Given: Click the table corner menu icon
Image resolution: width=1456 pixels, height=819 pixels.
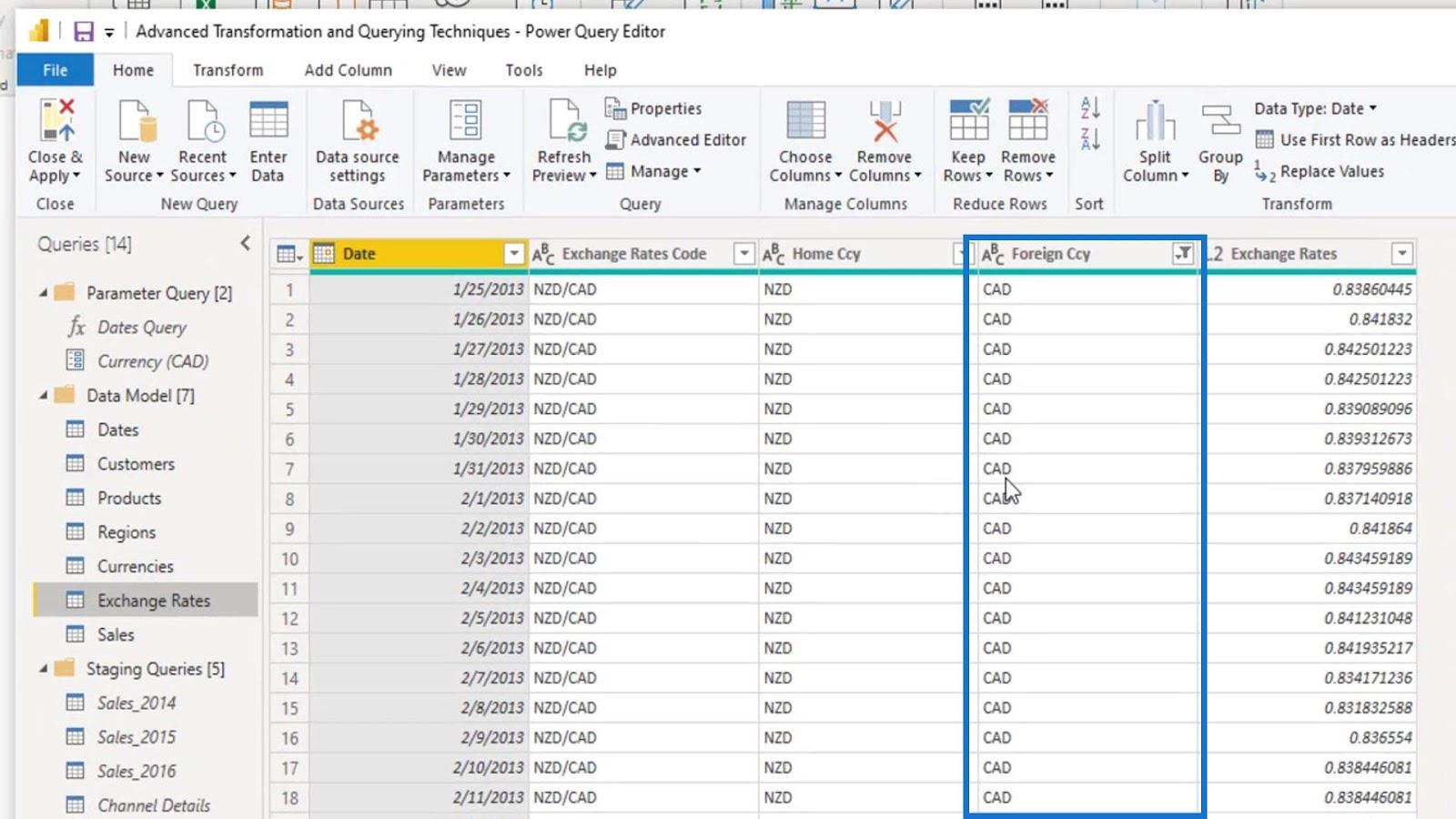Looking at the screenshot, I should coord(289,254).
